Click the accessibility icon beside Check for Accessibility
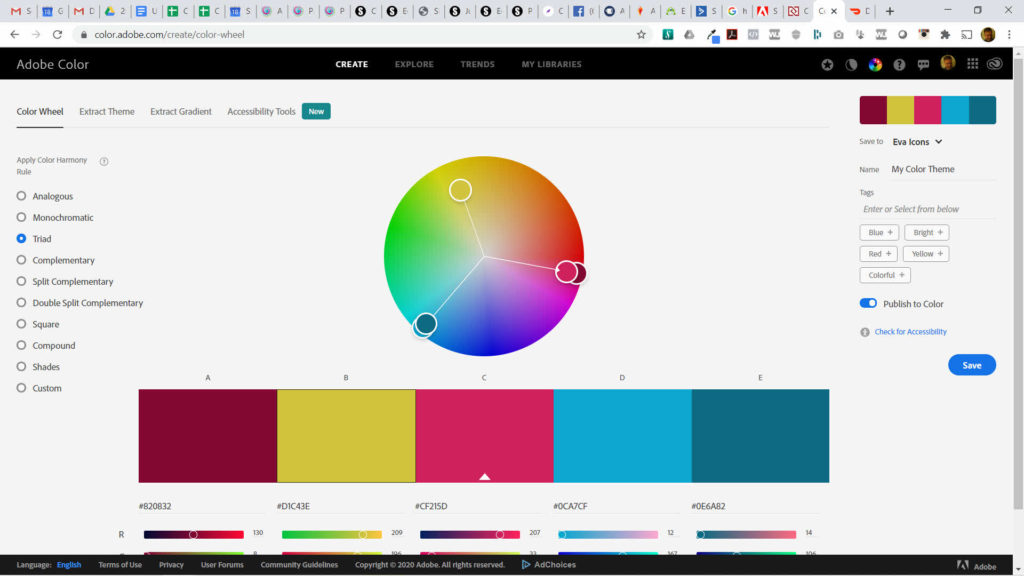Screen dimensions: 1024x576 (865, 332)
